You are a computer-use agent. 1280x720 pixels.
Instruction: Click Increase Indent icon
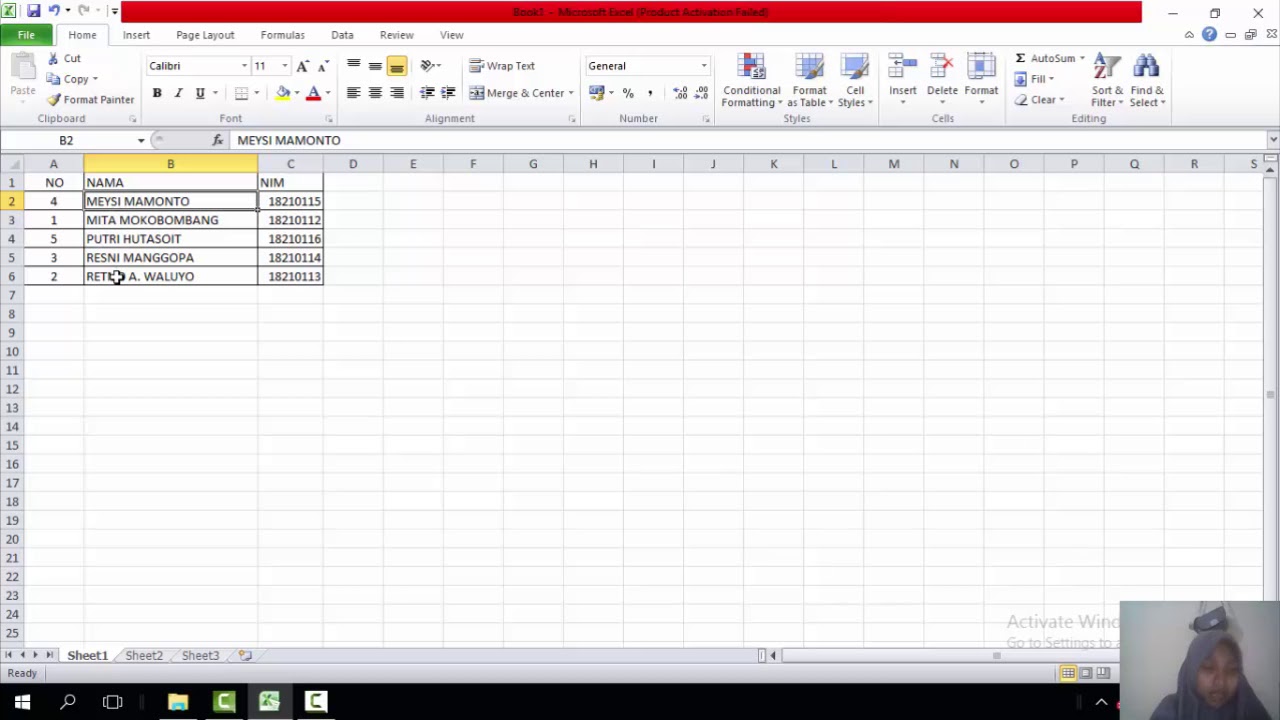click(448, 93)
